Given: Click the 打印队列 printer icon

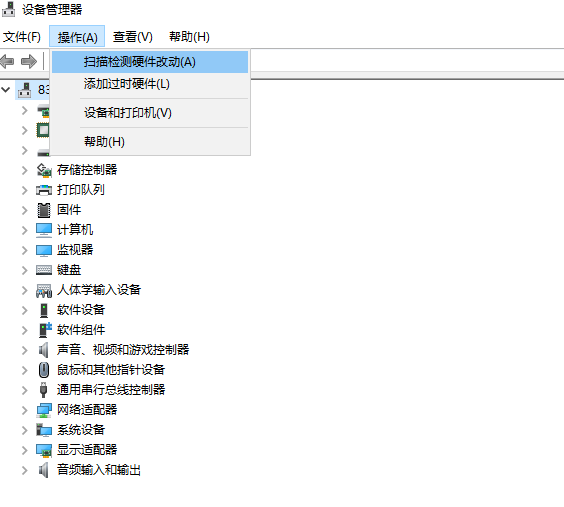Looking at the screenshot, I should click(44, 190).
